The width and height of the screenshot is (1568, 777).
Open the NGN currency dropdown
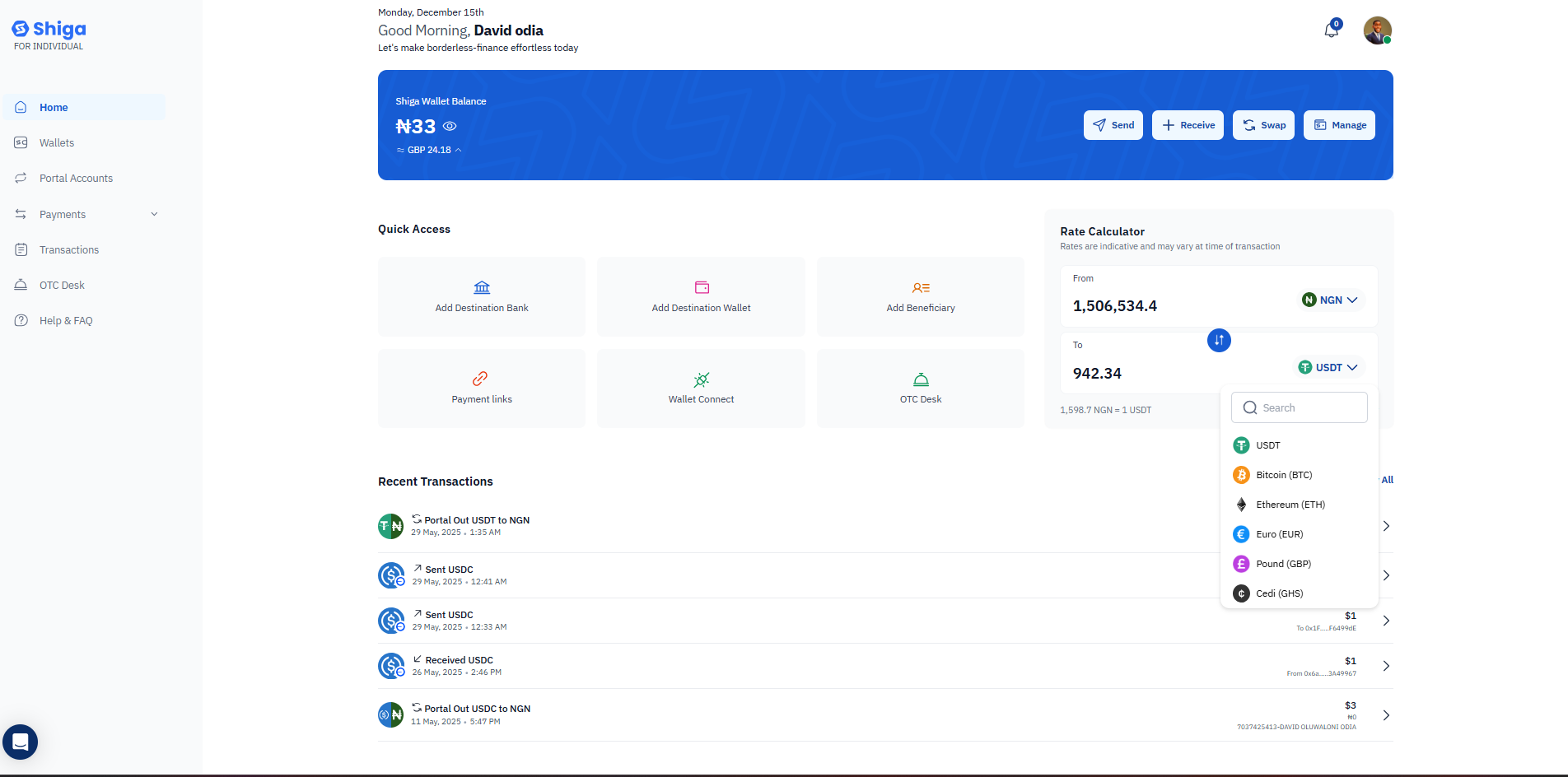(1330, 300)
